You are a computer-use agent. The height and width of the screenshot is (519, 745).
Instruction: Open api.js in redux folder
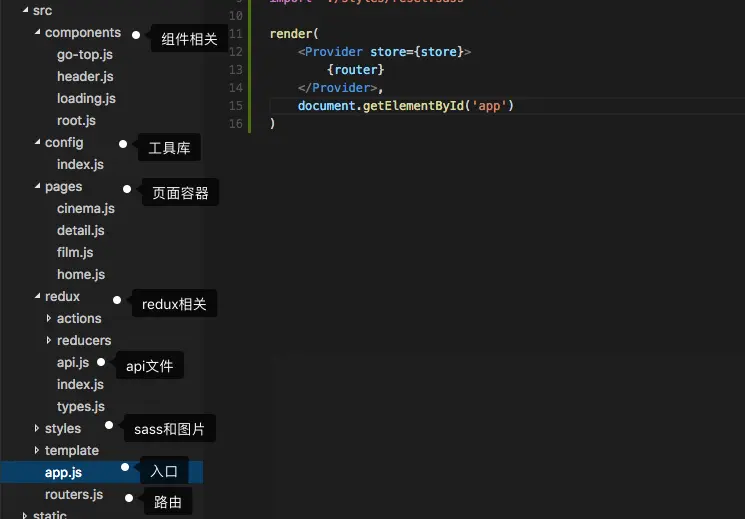[x=73, y=362]
